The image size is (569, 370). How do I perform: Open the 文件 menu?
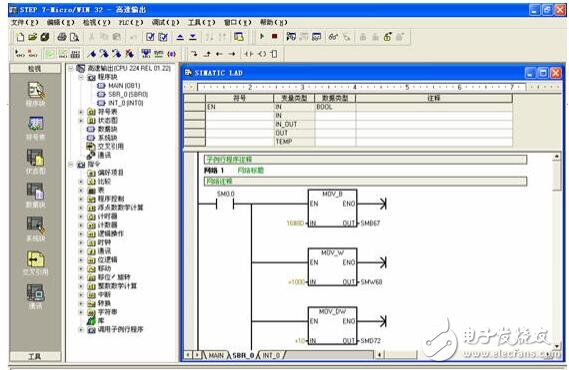[x=25, y=22]
